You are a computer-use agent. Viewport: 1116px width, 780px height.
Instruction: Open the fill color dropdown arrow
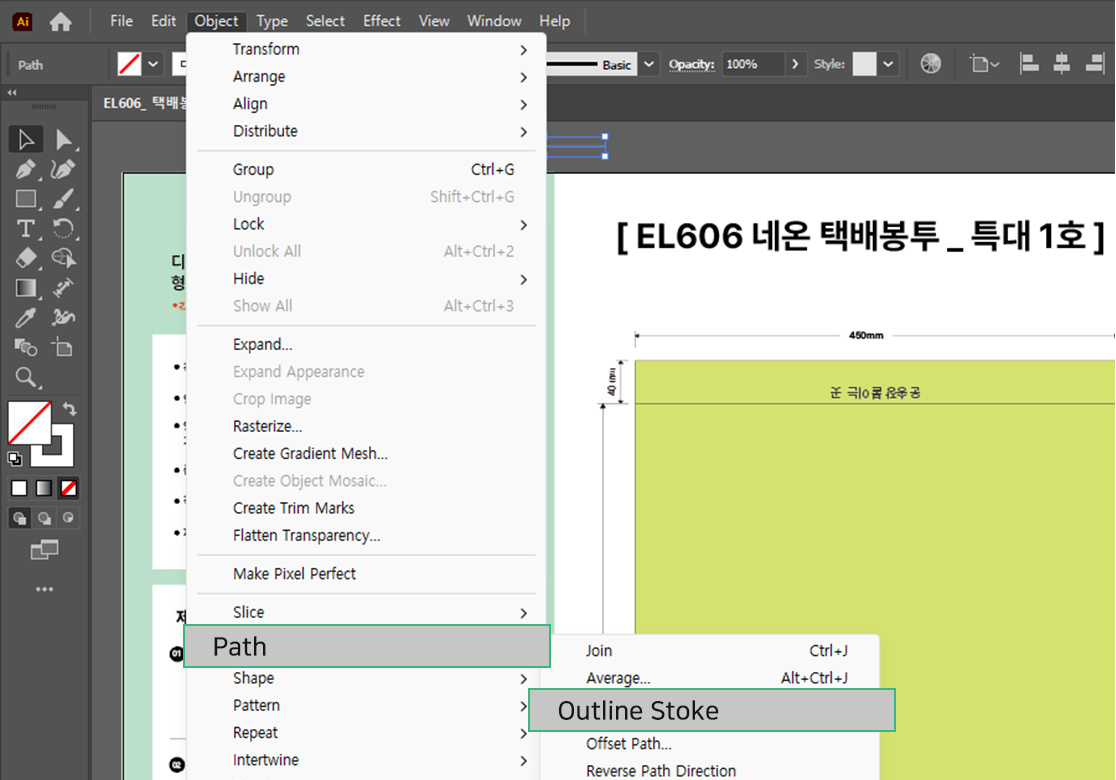tap(153, 64)
